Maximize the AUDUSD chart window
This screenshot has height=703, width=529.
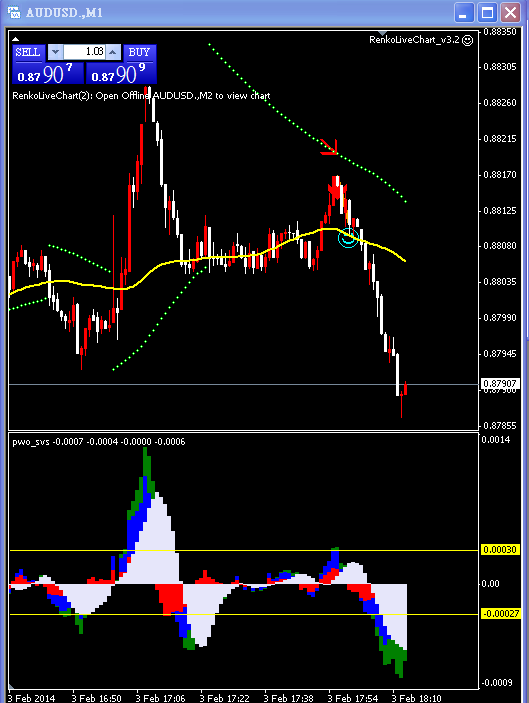[487, 13]
